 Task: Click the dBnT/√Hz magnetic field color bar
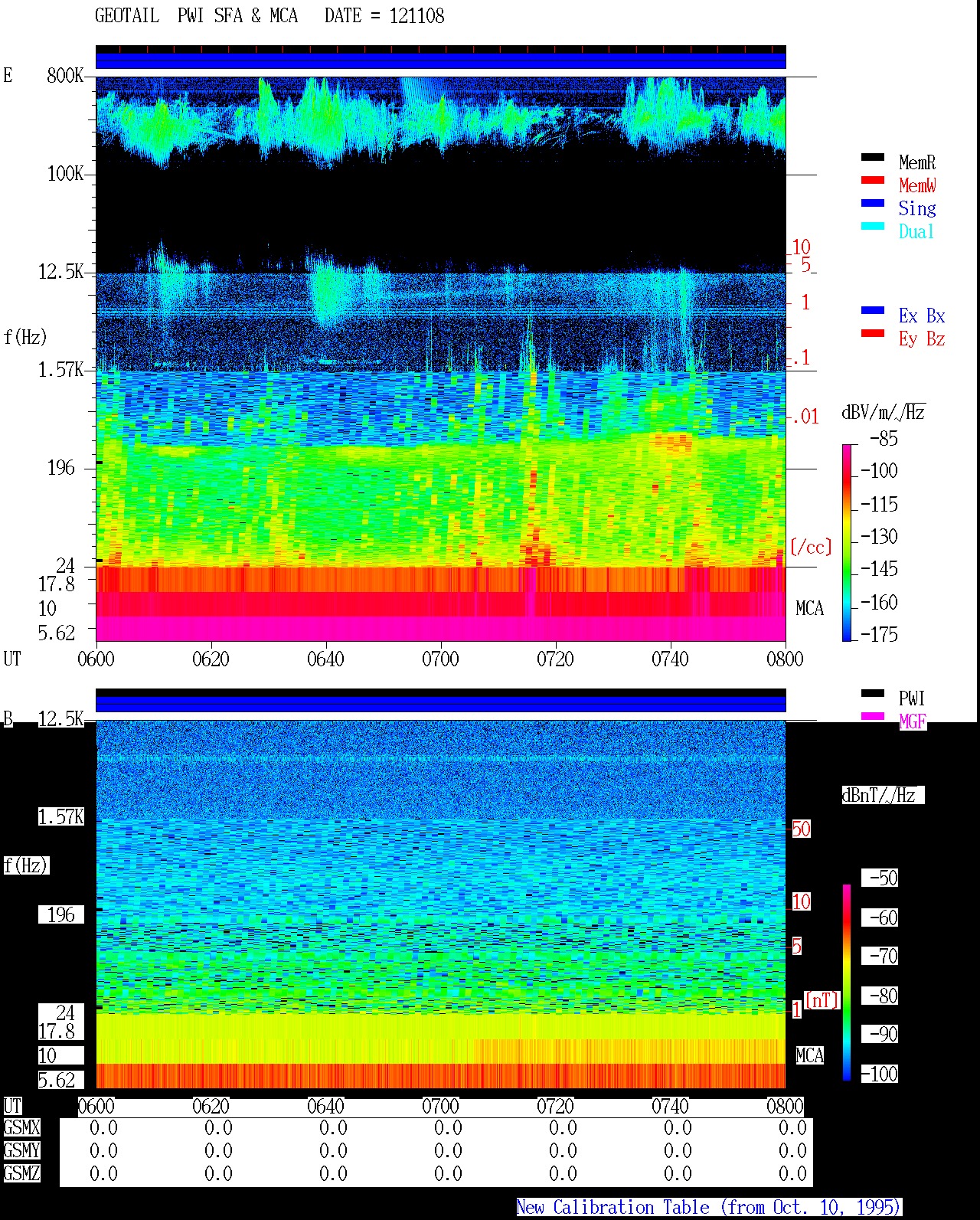847,983
